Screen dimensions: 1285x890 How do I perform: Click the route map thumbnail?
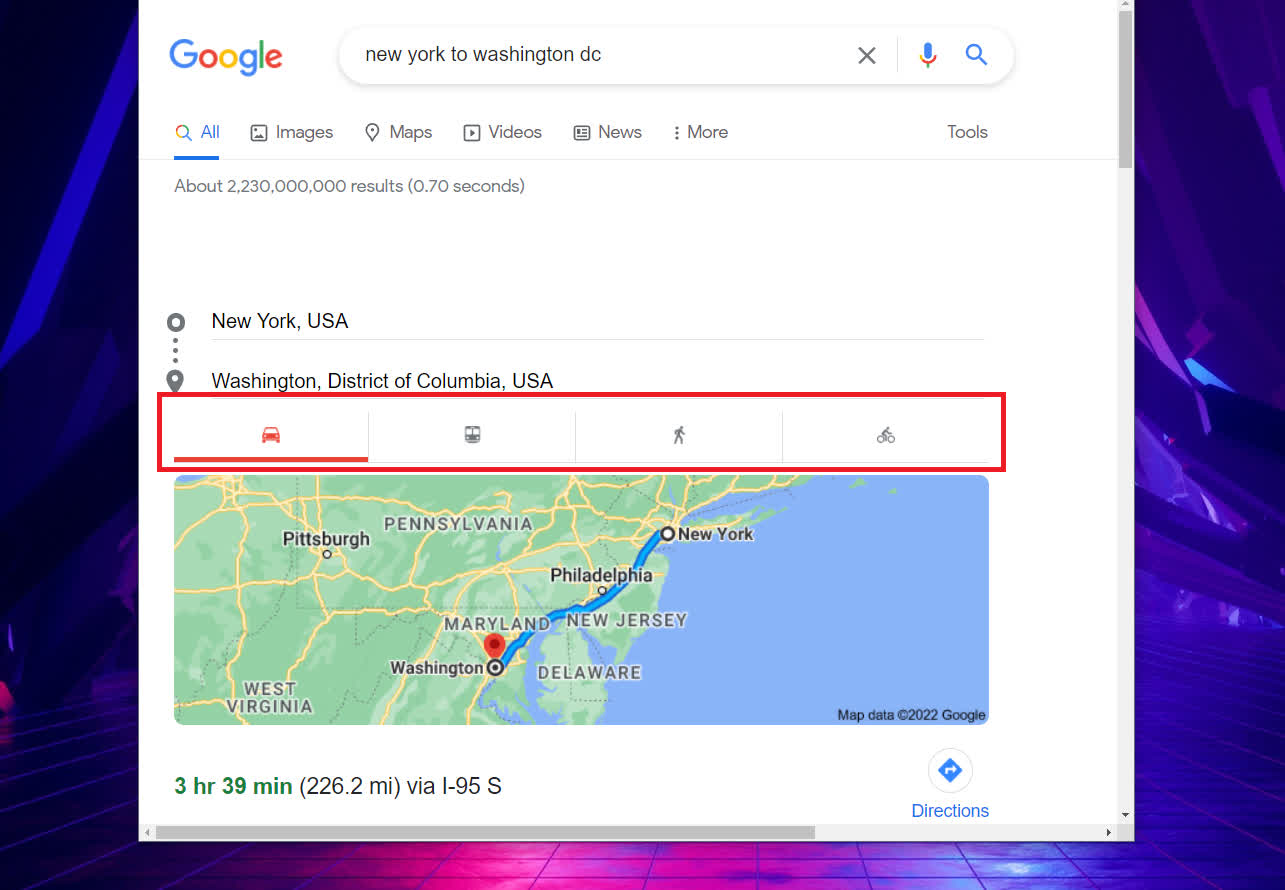(581, 600)
